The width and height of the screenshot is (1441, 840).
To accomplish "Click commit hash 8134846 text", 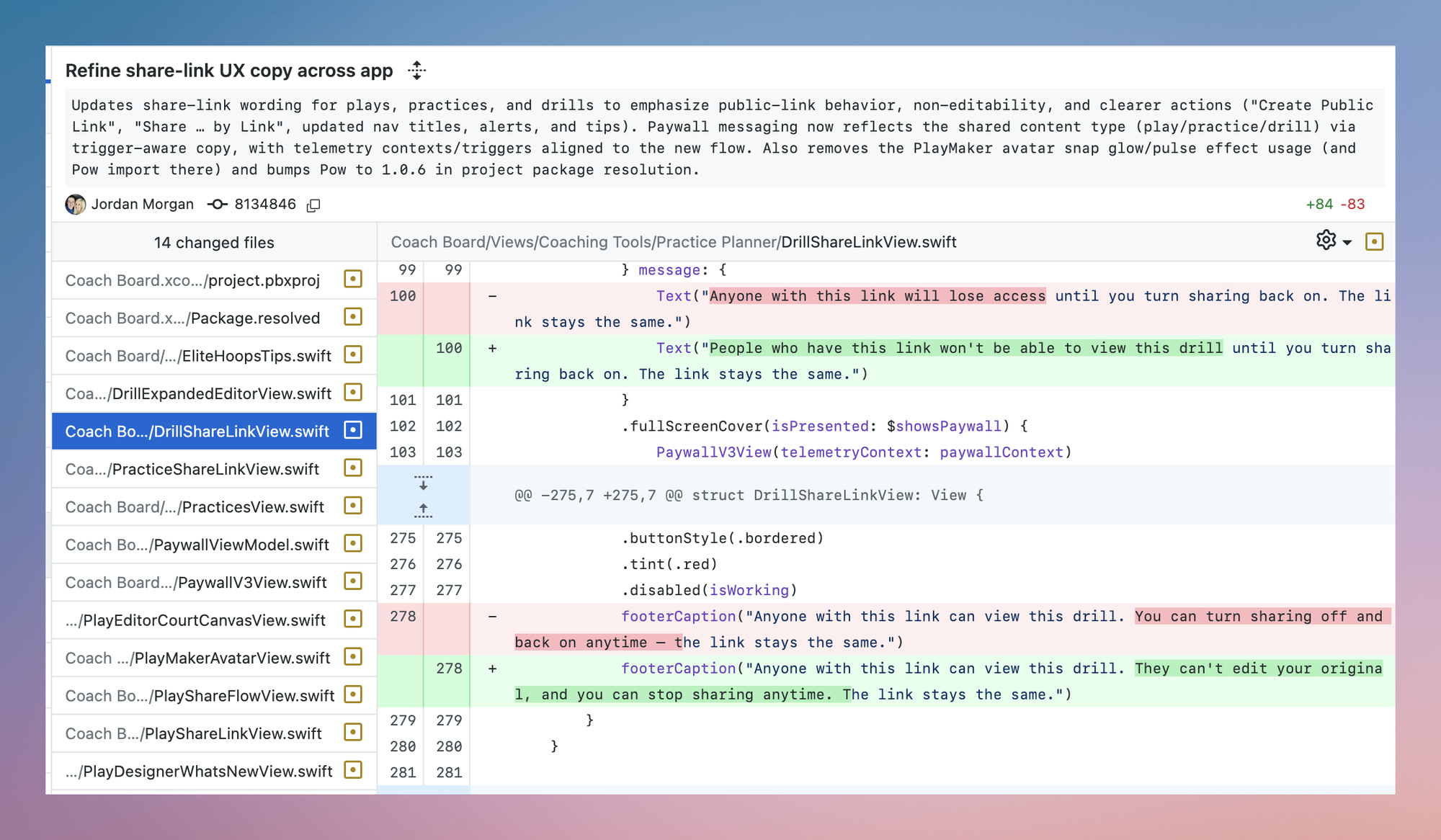I will 265,205.
